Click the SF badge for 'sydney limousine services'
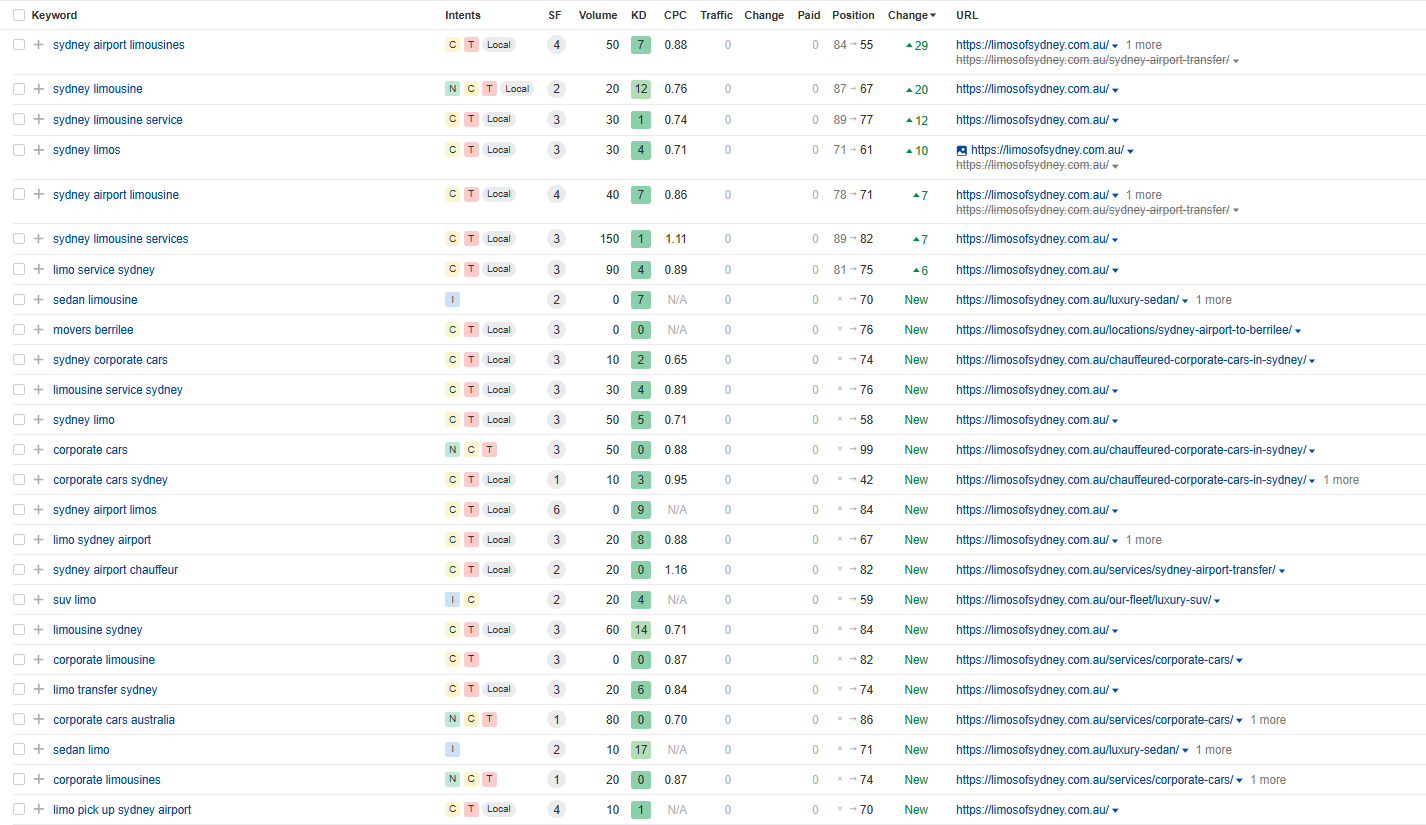The height and width of the screenshot is (825, 1426). click(x=556, y=239)
